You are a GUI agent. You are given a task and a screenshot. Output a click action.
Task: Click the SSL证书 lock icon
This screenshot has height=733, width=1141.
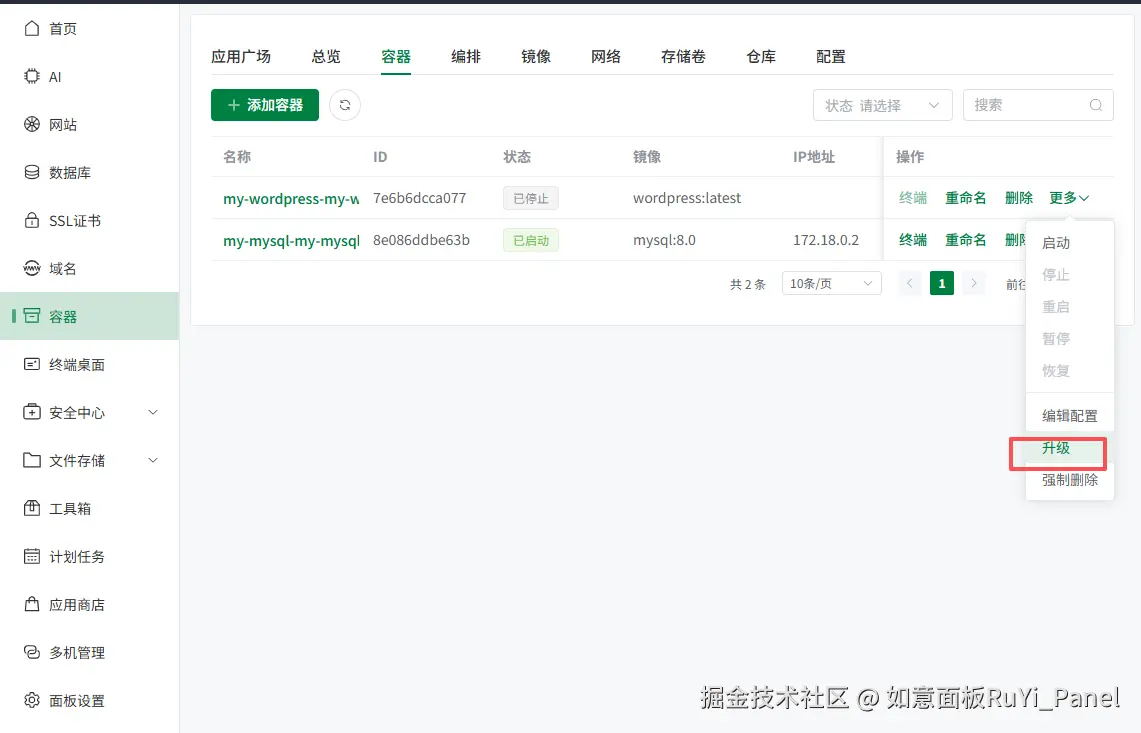tap(32, 221)
